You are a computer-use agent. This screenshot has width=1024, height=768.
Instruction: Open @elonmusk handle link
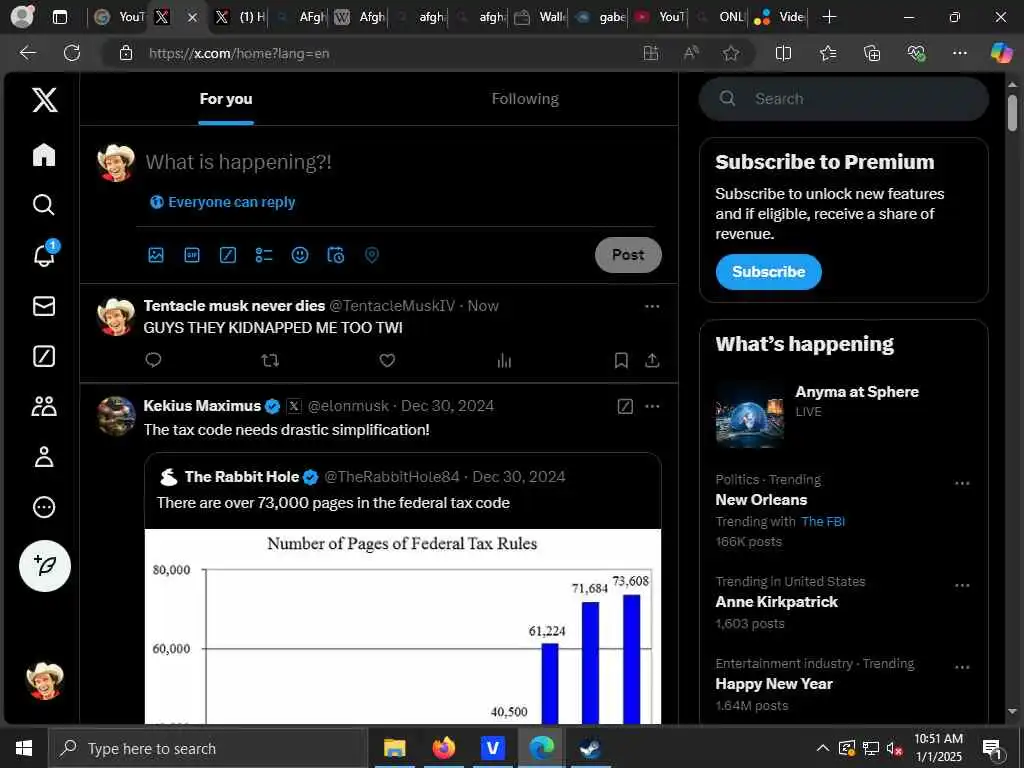[348, 406]
